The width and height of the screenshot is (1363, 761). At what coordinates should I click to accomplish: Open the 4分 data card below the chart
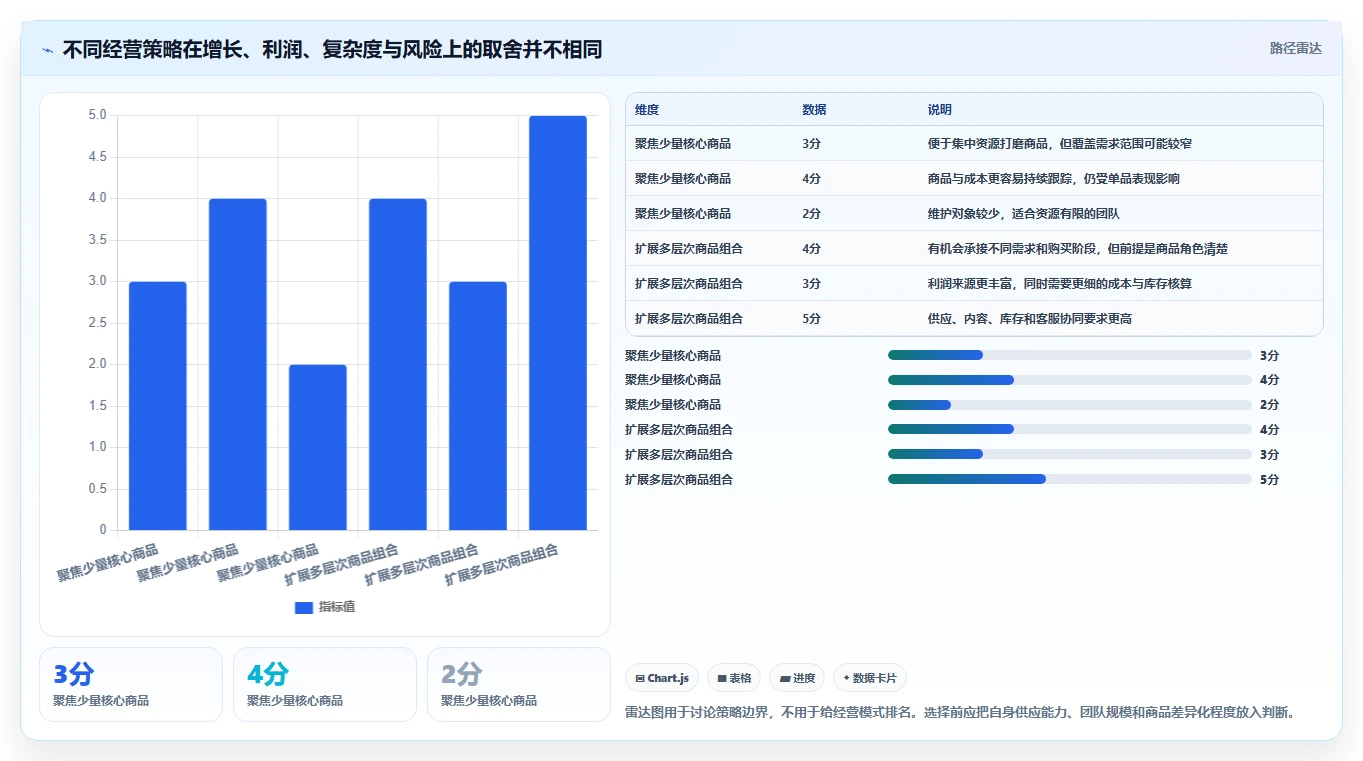[x=325, y=684]
